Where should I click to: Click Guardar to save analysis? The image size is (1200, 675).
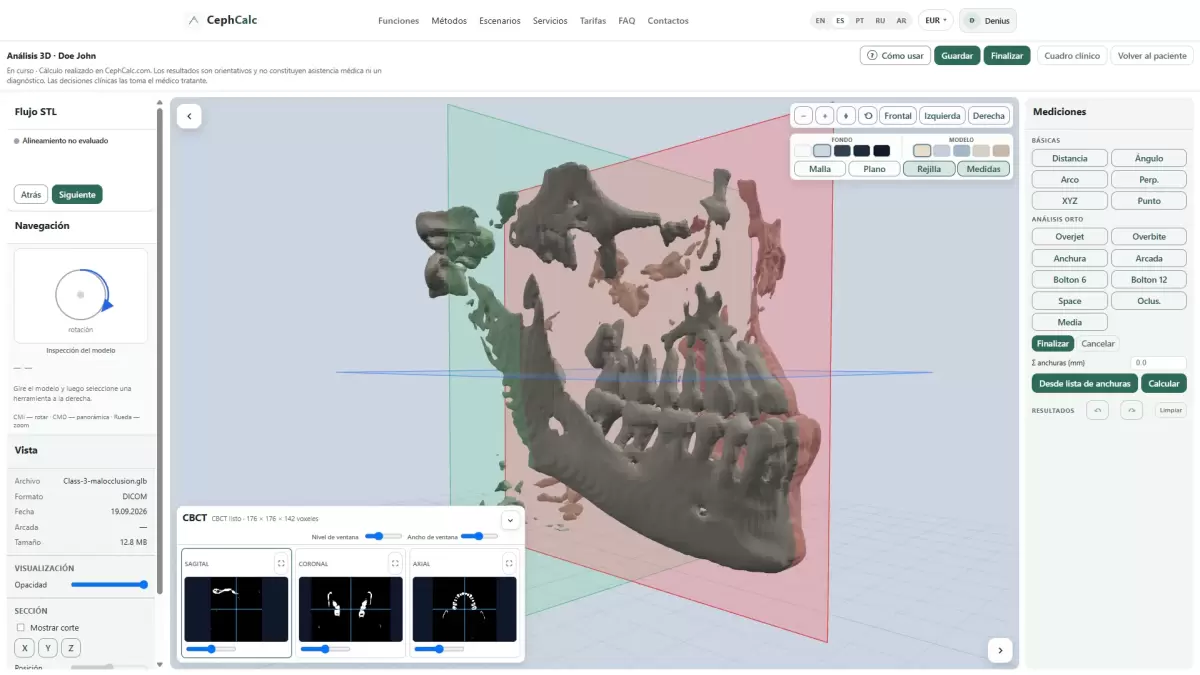click(x=957, y=56)
